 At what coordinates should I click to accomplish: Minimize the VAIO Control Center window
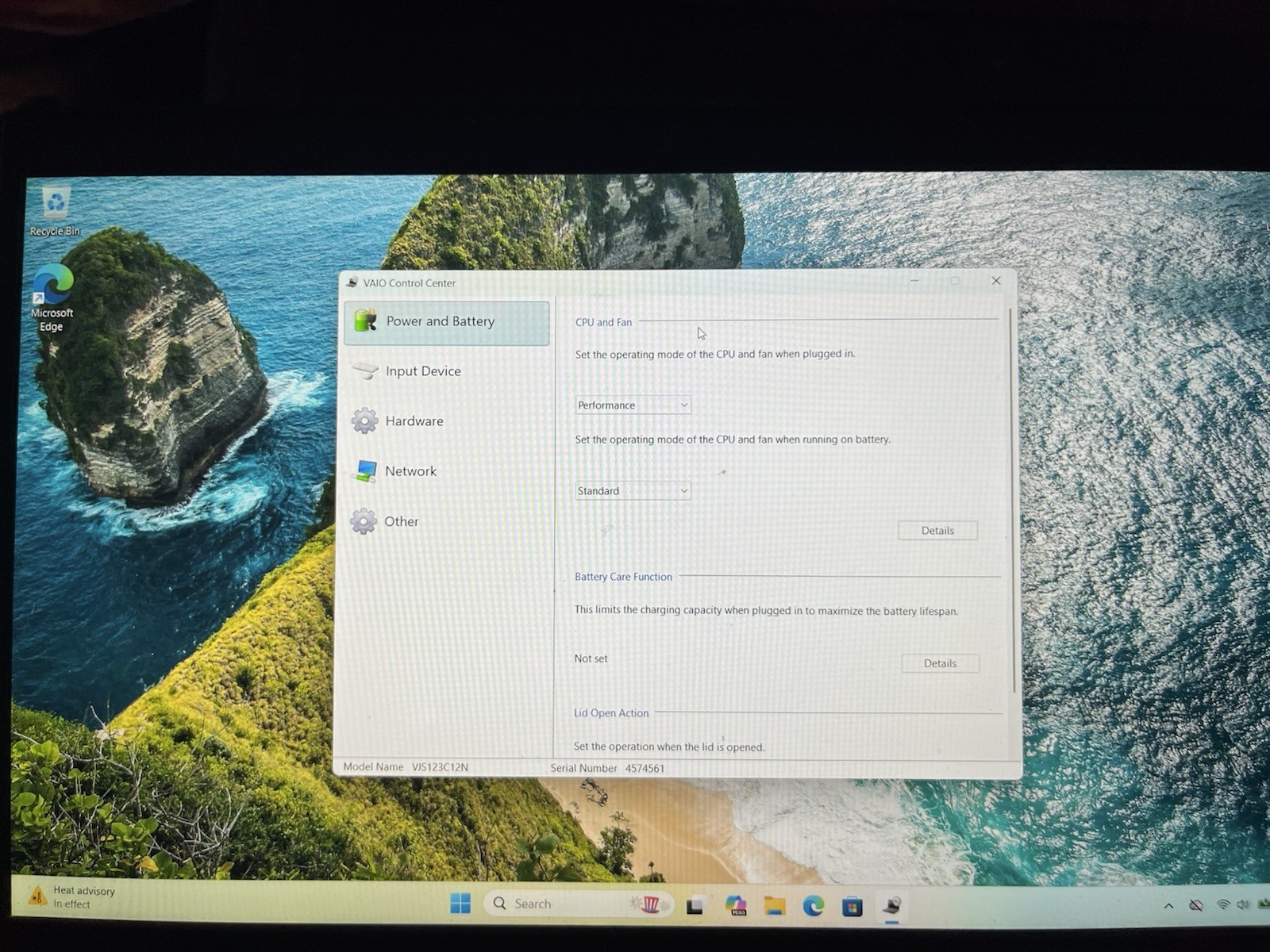click(914, 281)
